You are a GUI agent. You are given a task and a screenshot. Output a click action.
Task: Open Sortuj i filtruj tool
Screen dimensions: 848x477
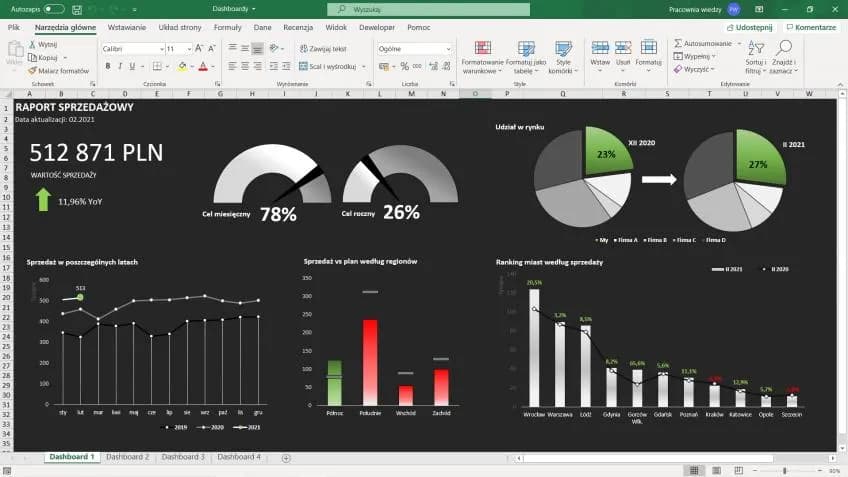(754, 58)
